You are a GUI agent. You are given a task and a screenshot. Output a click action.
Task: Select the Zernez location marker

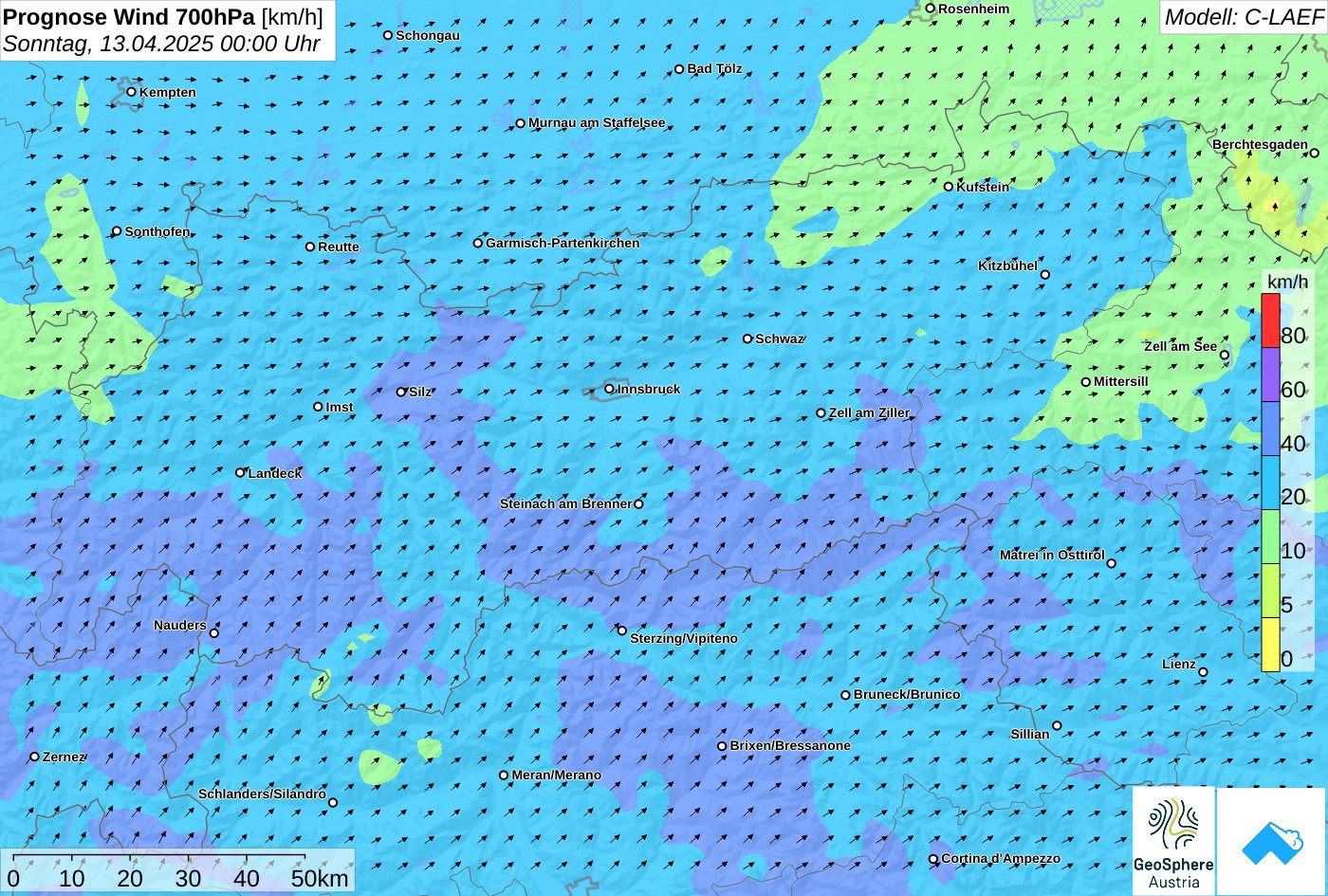coord(35,757)
